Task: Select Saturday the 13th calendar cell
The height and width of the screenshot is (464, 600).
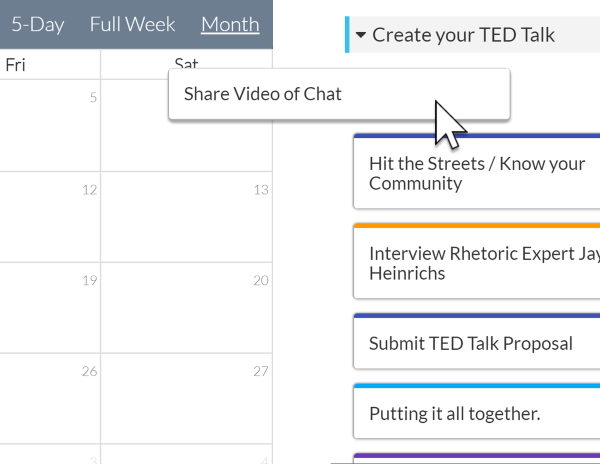Action: 186,216
